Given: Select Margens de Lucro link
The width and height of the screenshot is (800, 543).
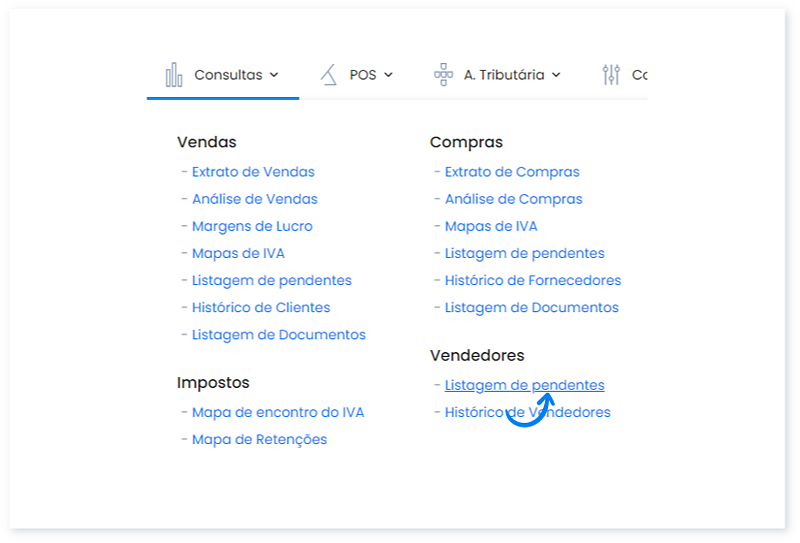Looking at the screenshot, I should [252, 226].
